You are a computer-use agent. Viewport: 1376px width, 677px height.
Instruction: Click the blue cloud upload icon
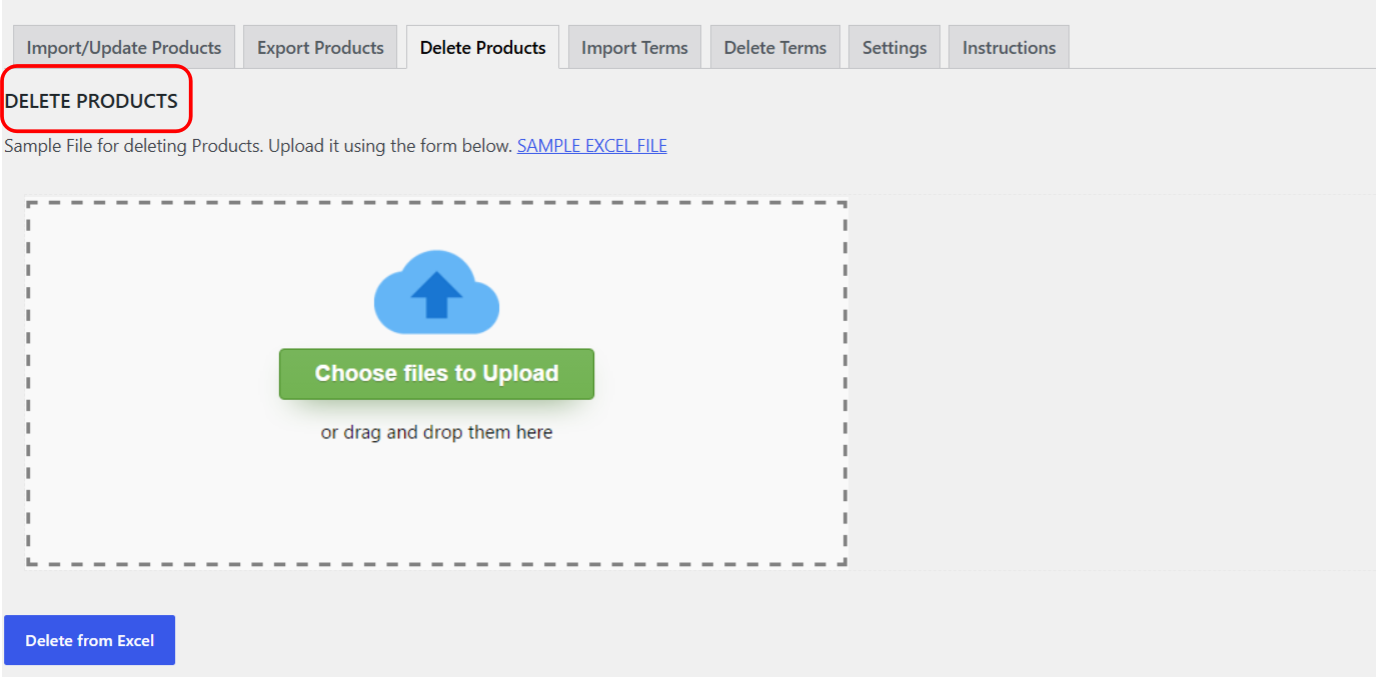coord(436,292)
